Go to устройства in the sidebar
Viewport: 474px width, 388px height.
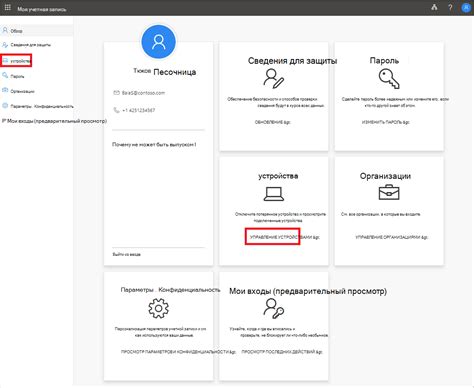(x=20, y=61)
